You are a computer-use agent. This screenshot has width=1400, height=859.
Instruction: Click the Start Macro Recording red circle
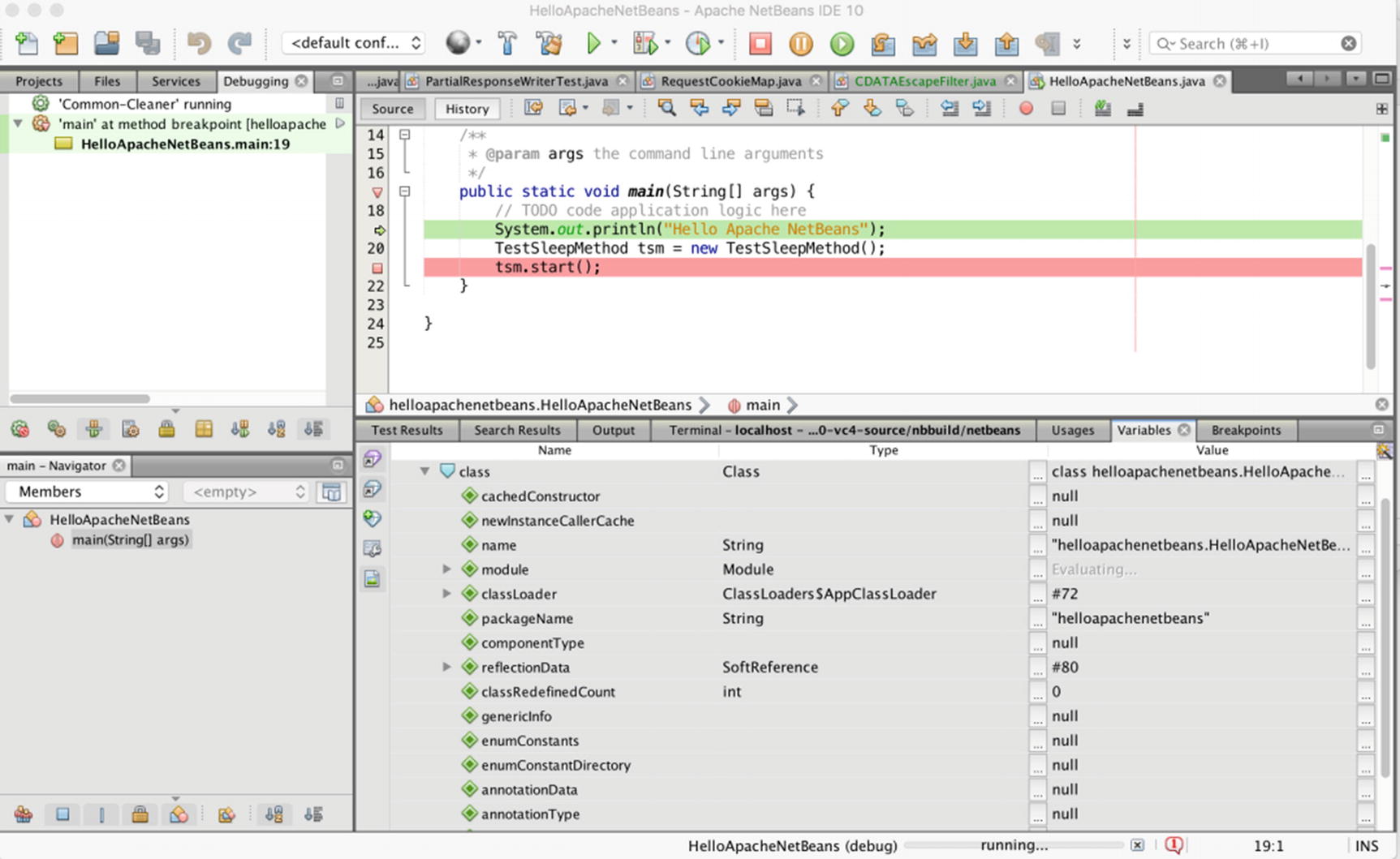(1026, 108)
